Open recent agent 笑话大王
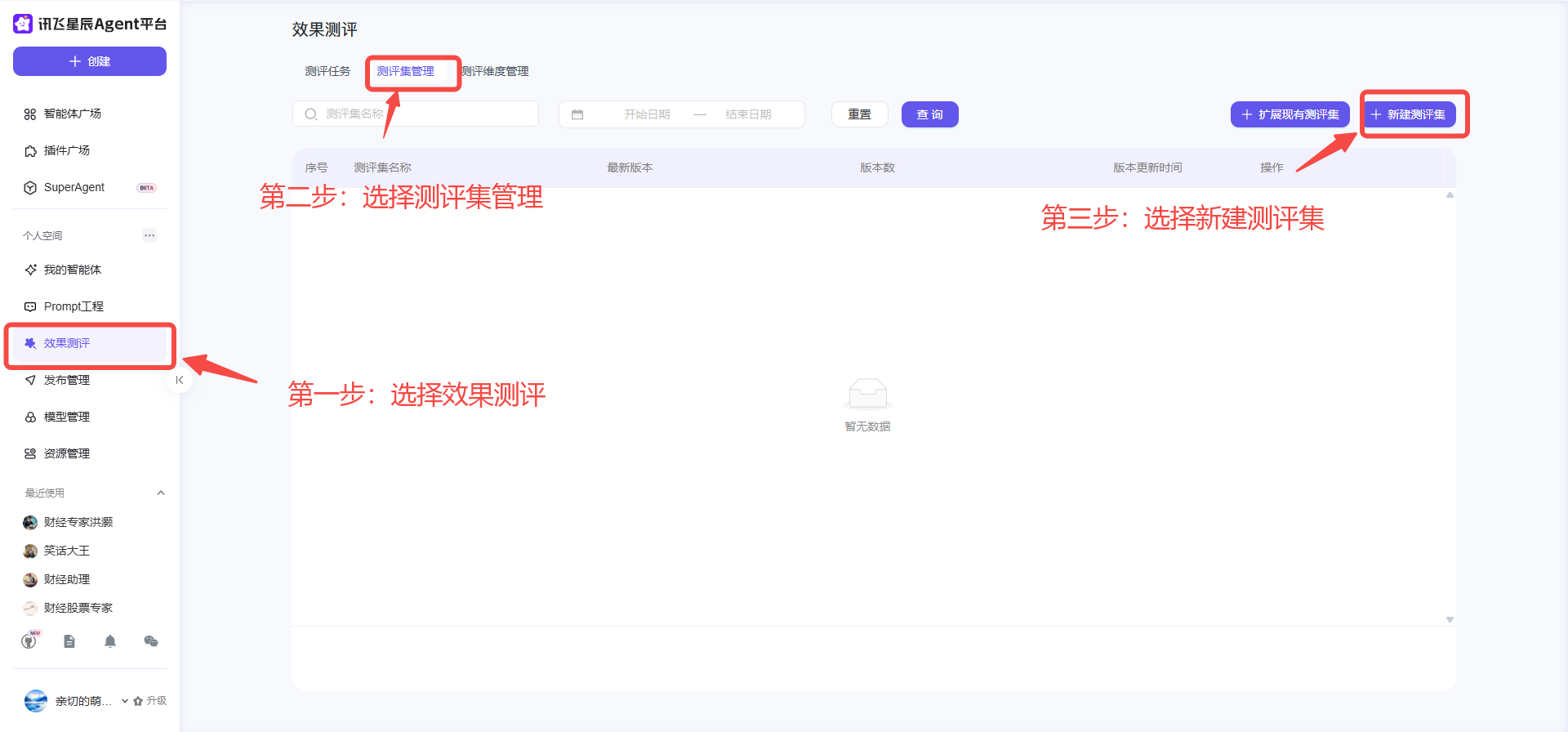 (x=67, y=551)
